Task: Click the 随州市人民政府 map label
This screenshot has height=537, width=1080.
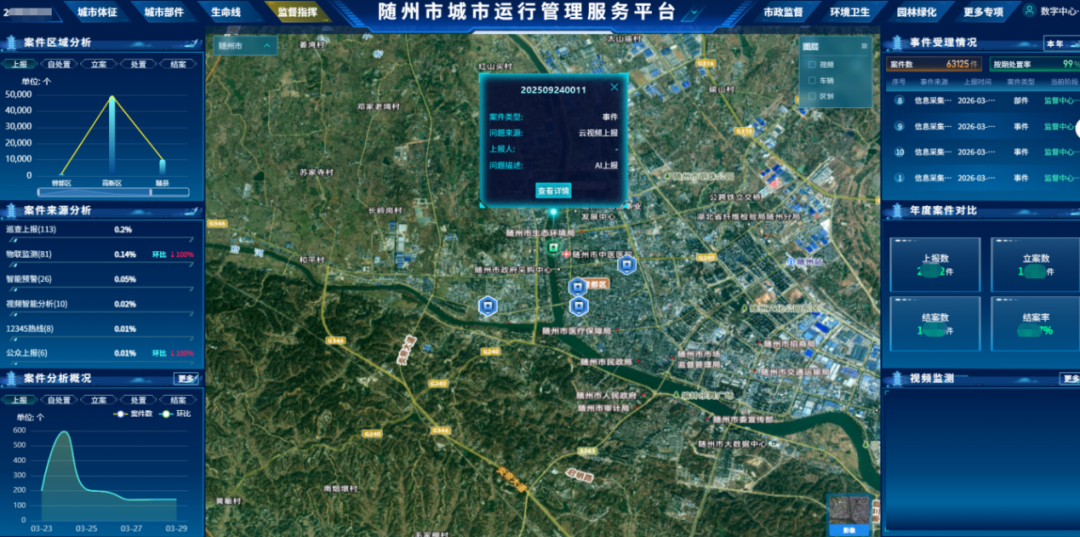Action: point(608,395)
